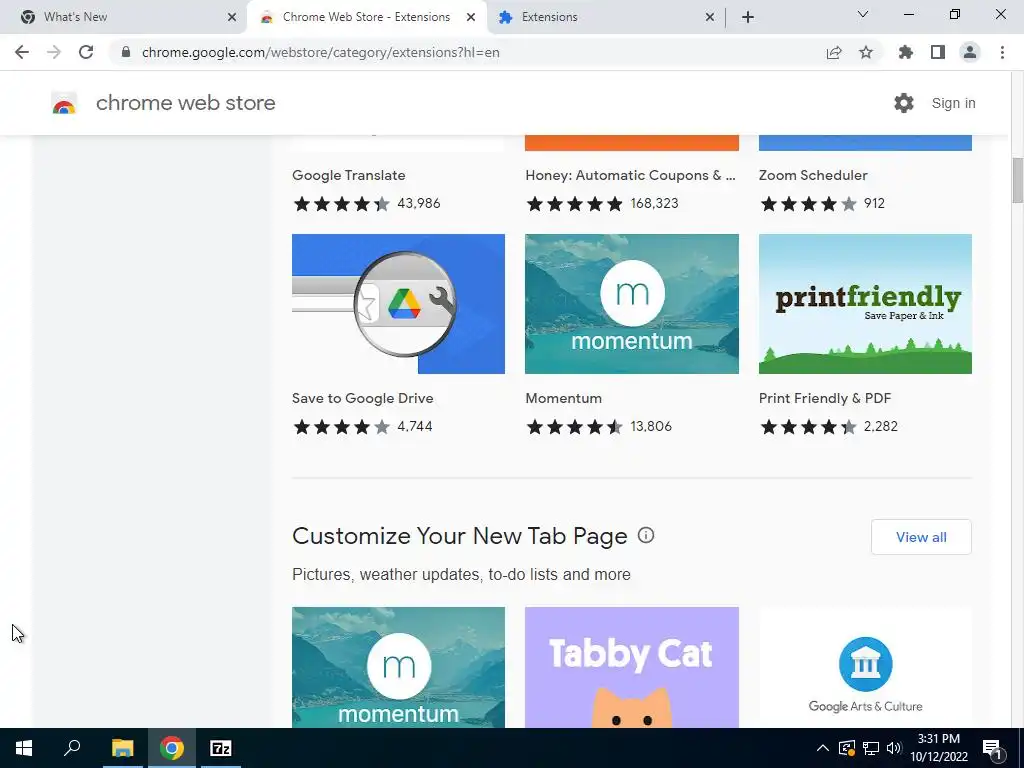Open the Google Translate extension title
The height and width of the screenshot is (768, 1024).
pyautogui.click(x=349, y=175)
